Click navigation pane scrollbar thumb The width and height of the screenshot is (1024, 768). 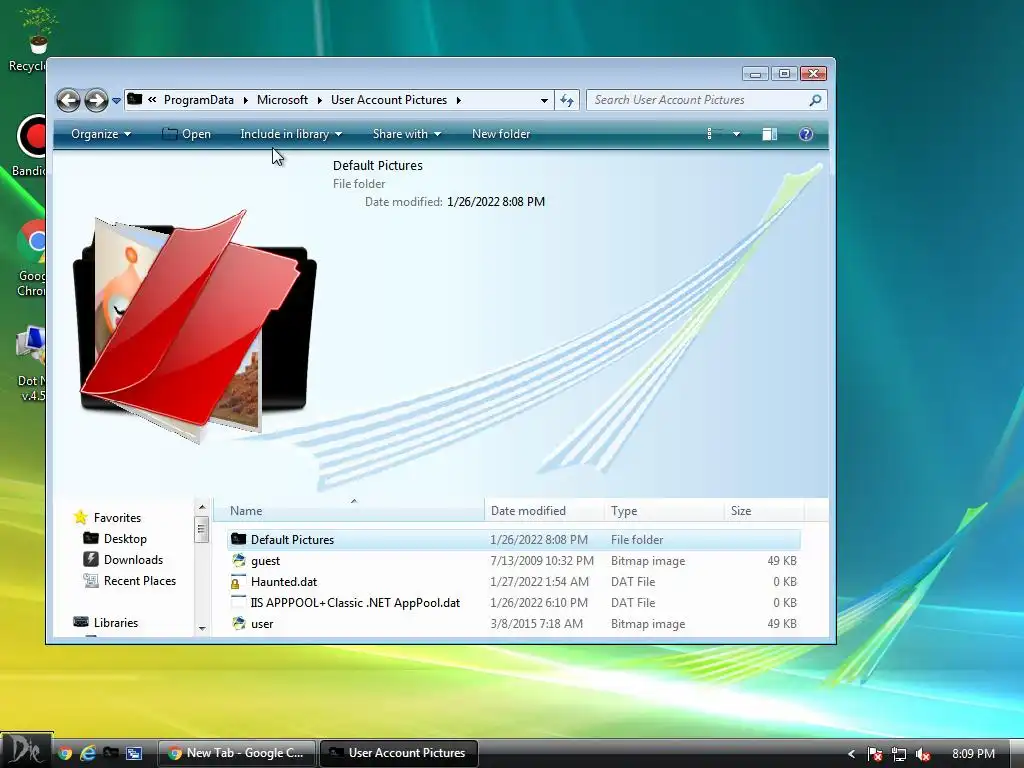coord(202,530)
